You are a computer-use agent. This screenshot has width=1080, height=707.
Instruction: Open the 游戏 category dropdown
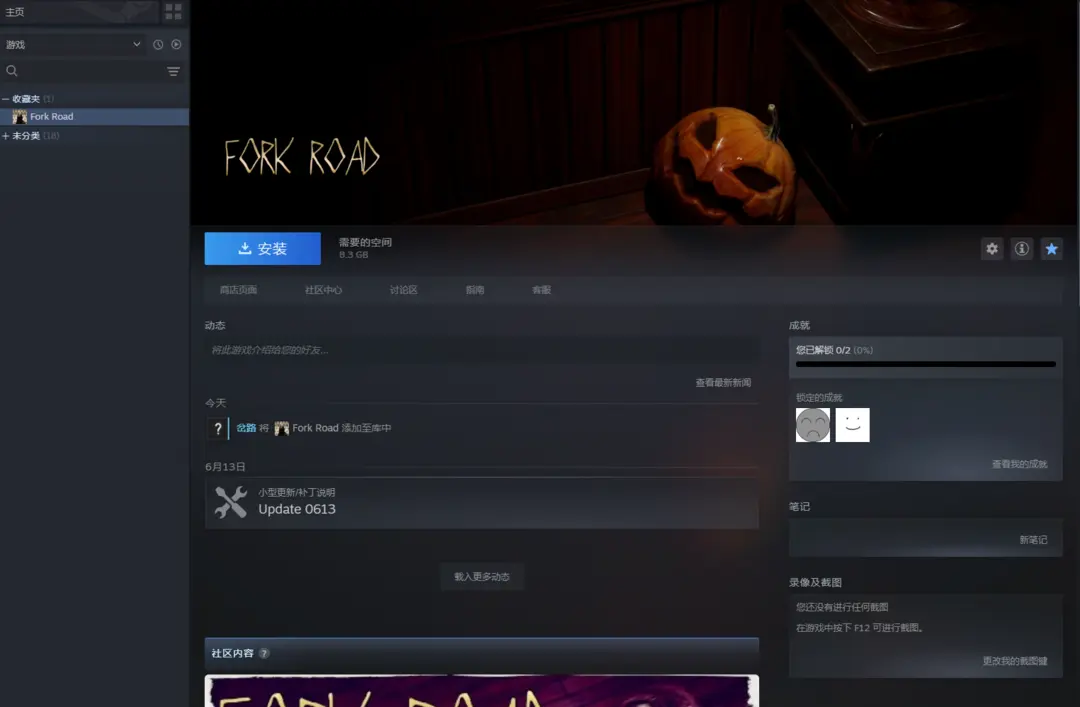73,44
